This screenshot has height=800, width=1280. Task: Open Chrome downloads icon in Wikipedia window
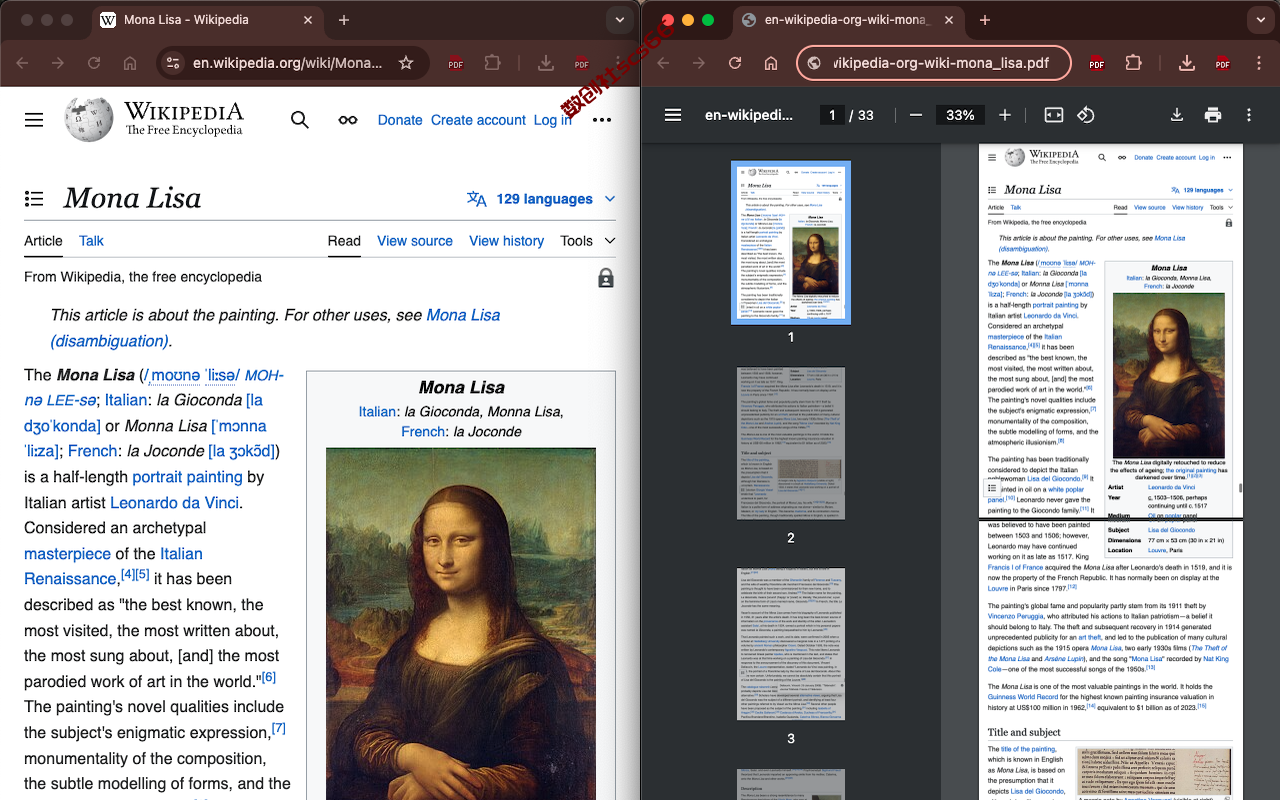[546, 63]
